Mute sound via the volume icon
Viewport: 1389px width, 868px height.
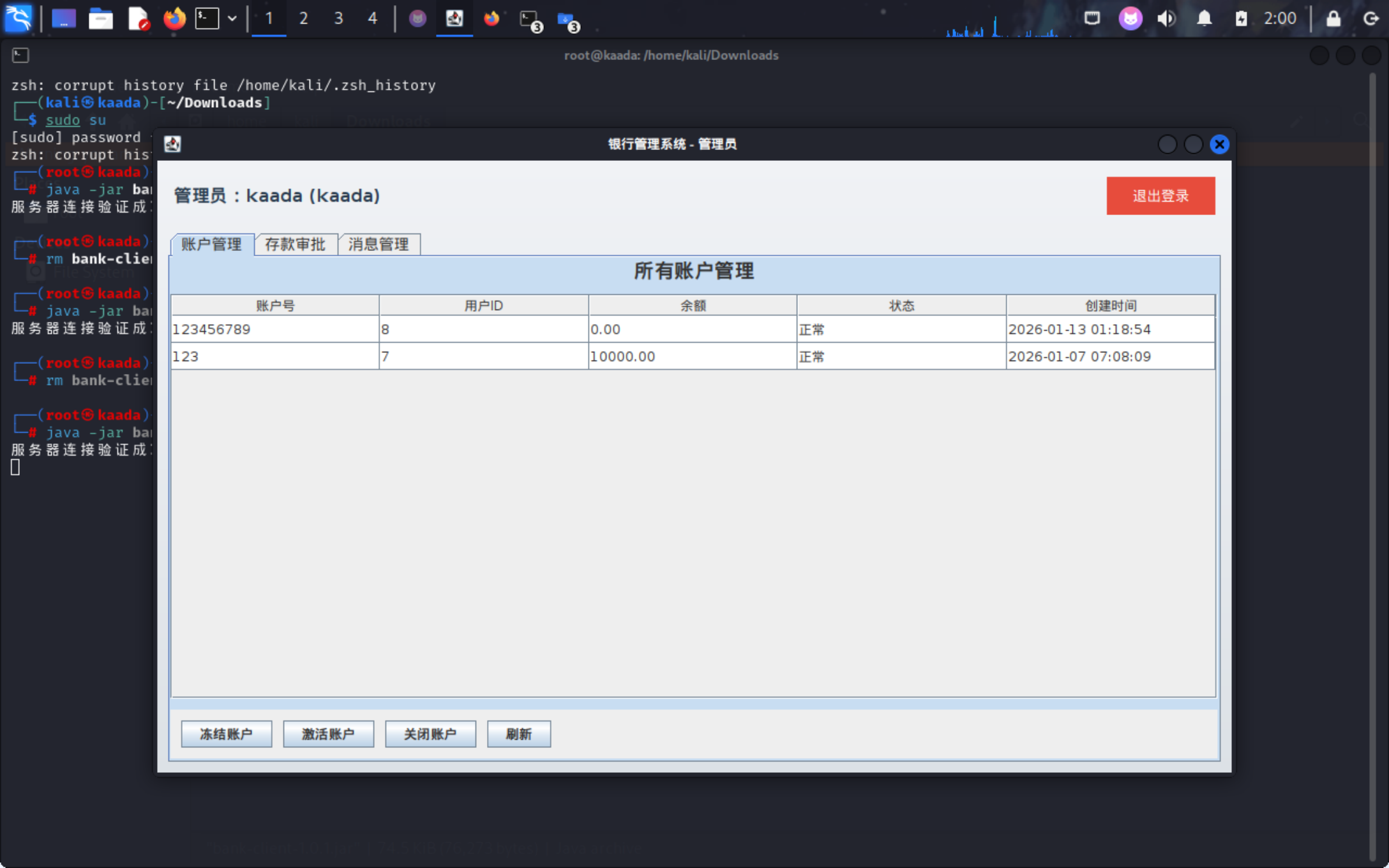click(1166, 18)
